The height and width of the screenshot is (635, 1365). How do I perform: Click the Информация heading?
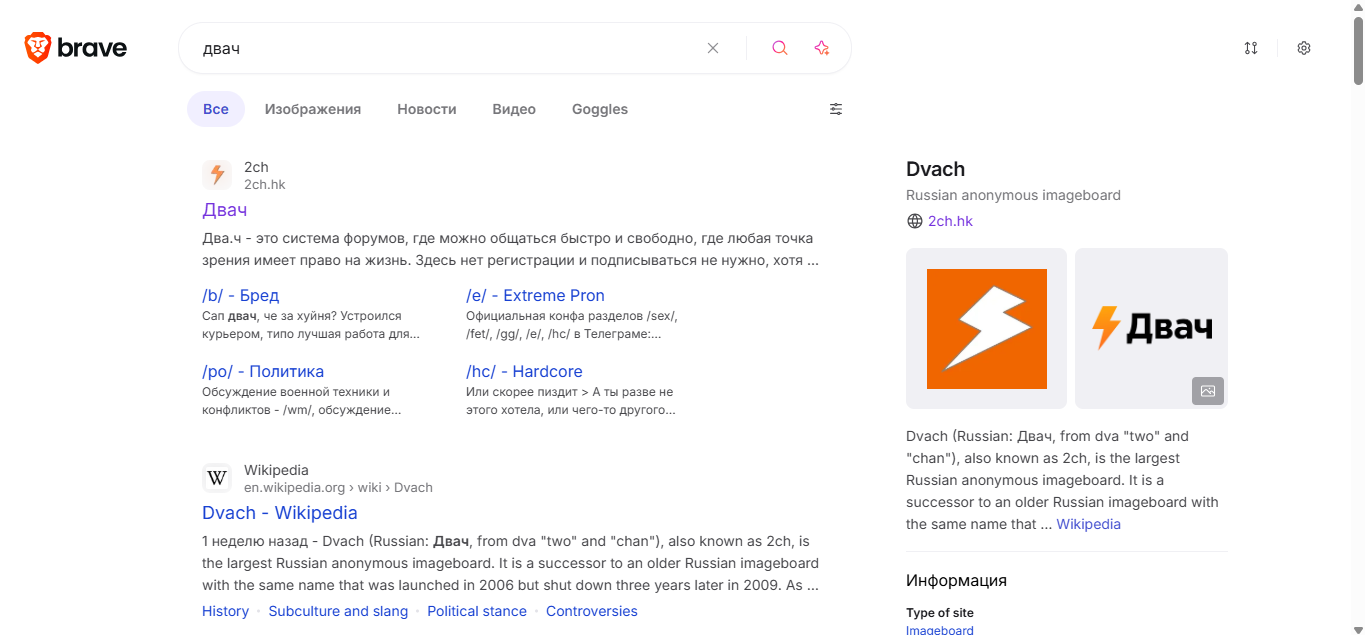[956, 580]
